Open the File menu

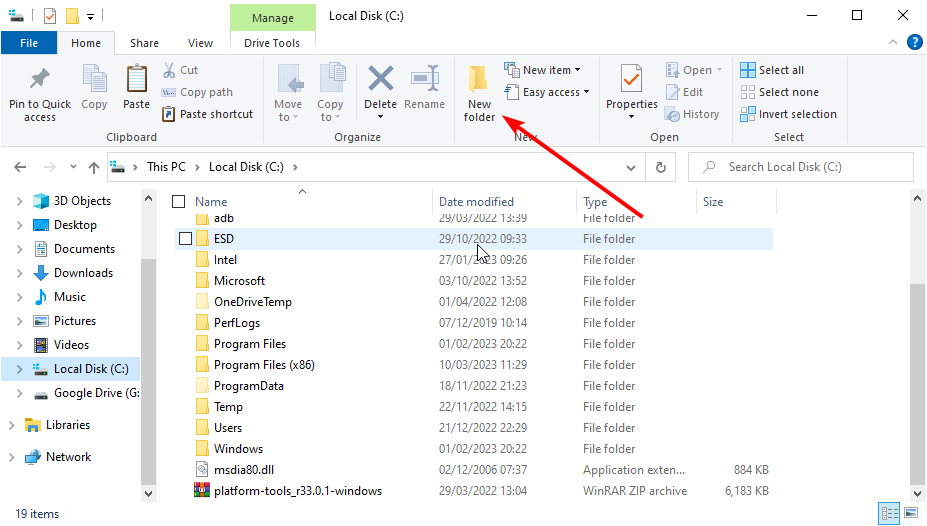tap(29, 43)
